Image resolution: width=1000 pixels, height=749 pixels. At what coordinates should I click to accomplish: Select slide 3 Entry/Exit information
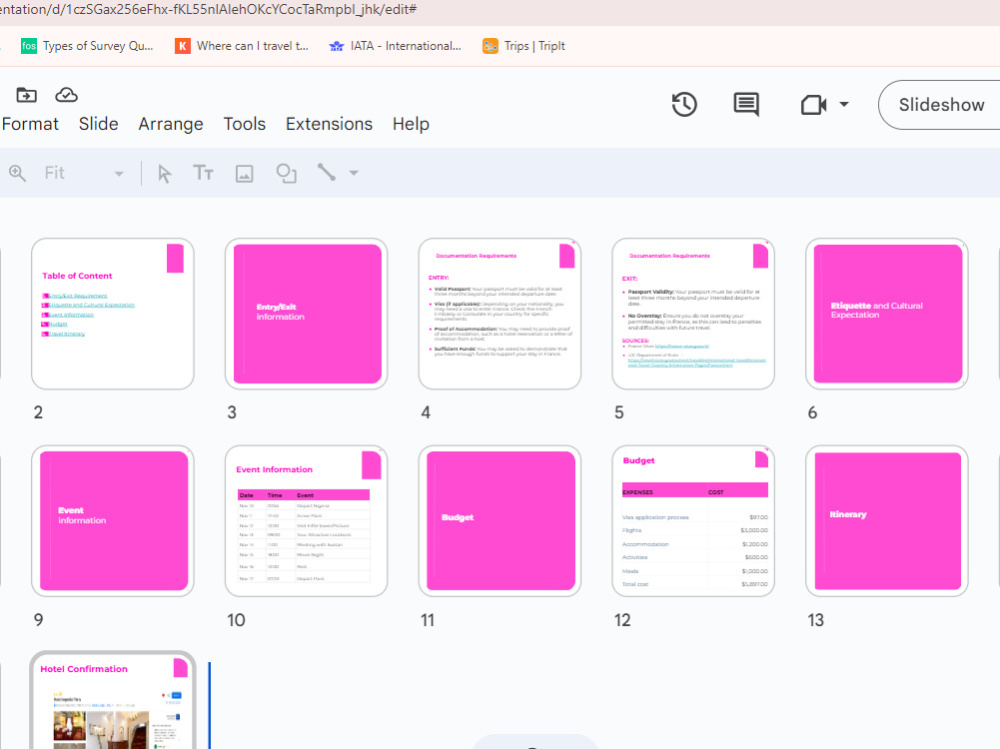[x=306, y=313]
